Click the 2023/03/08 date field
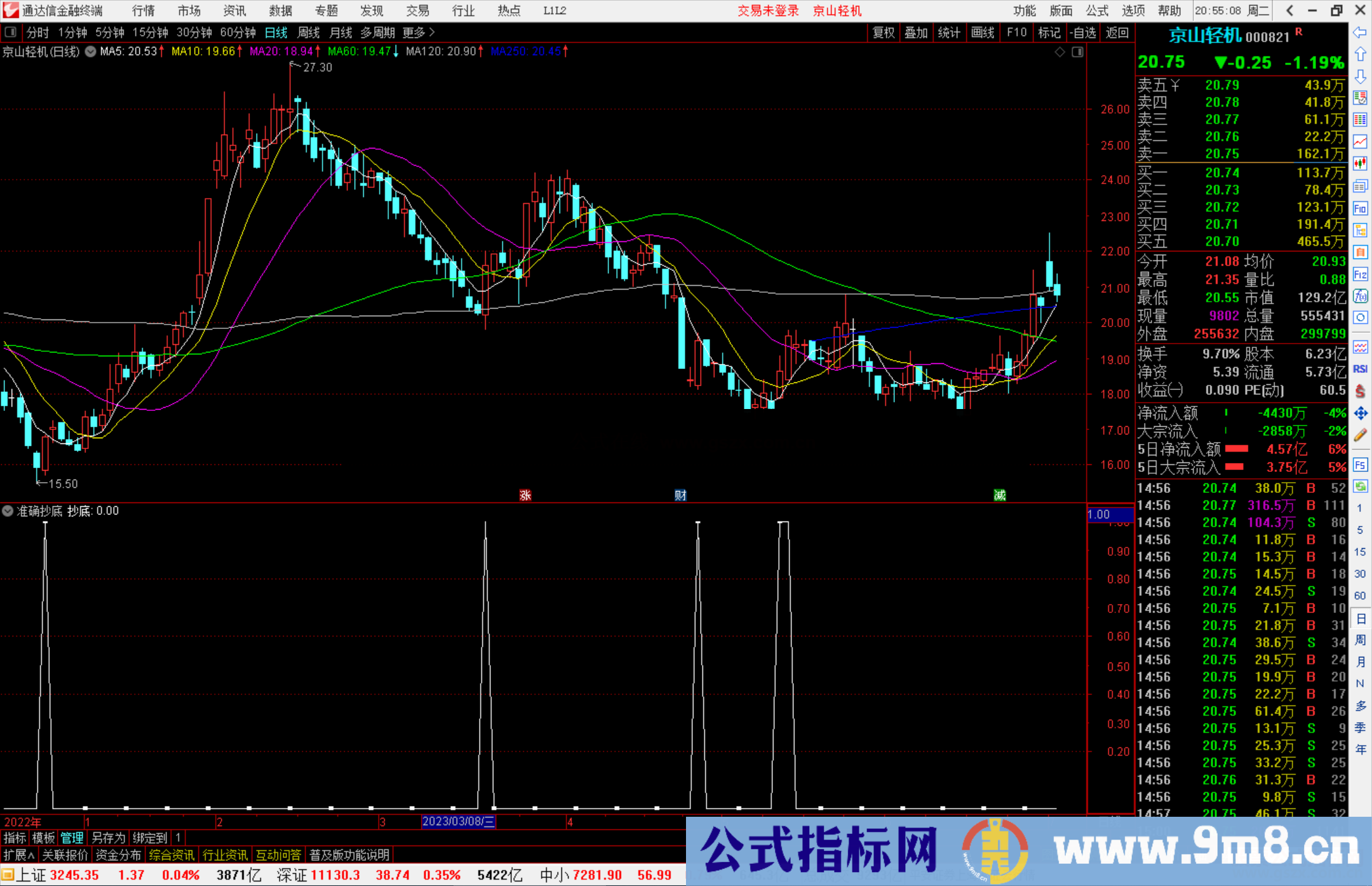1372x886 pixels. [459, 822]
